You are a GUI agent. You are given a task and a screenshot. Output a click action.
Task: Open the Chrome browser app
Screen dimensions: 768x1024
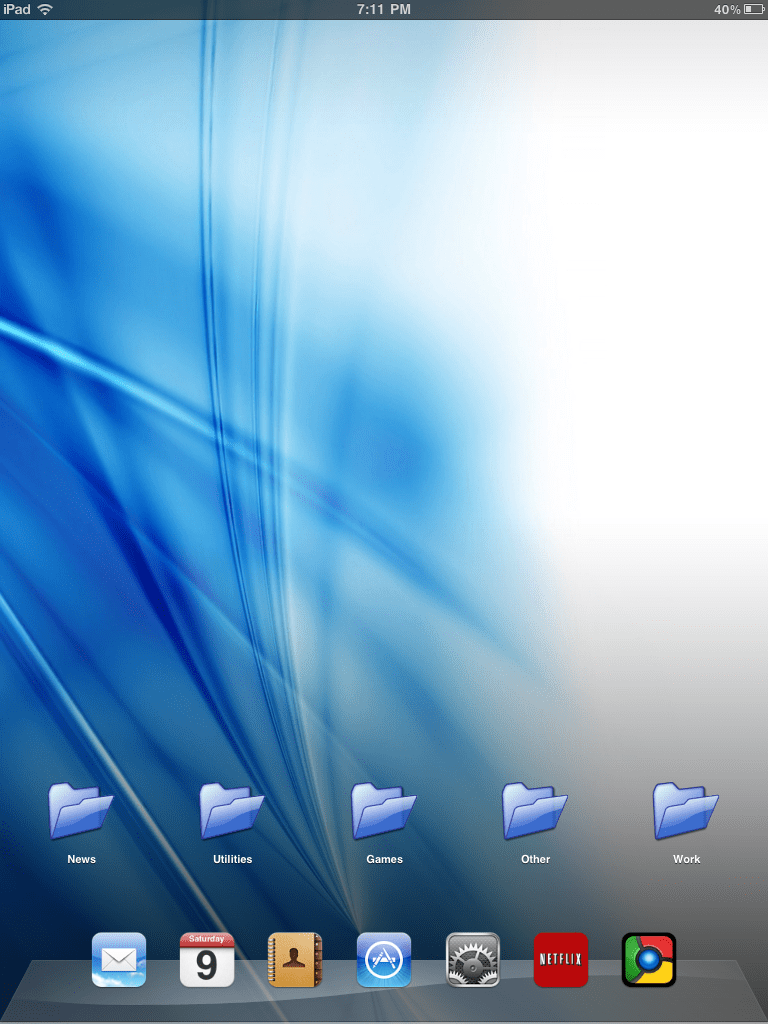click(649, 959)
